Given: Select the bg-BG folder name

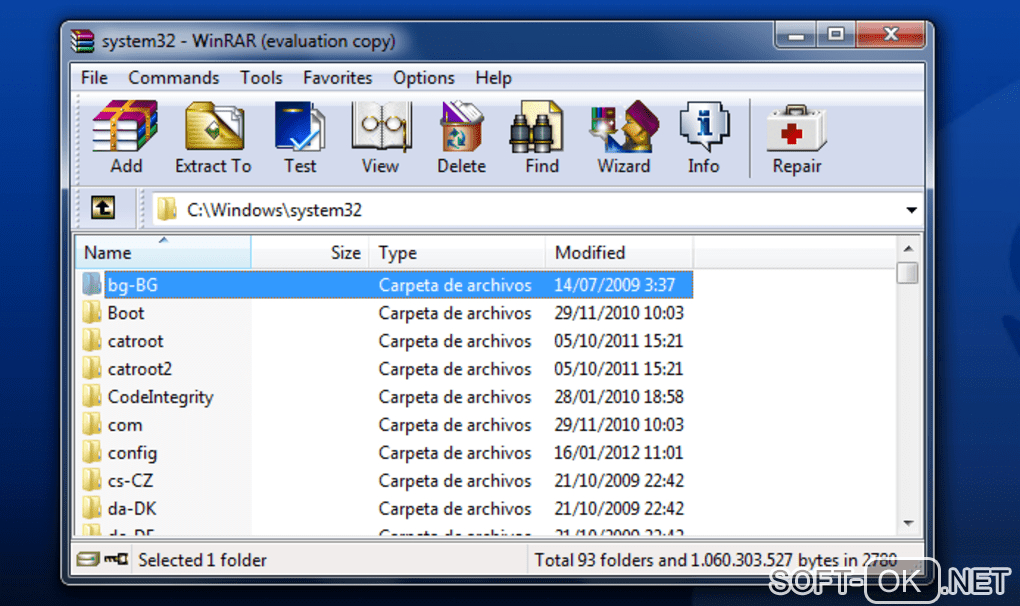Looking at the screenshot, I should [133, 285].
